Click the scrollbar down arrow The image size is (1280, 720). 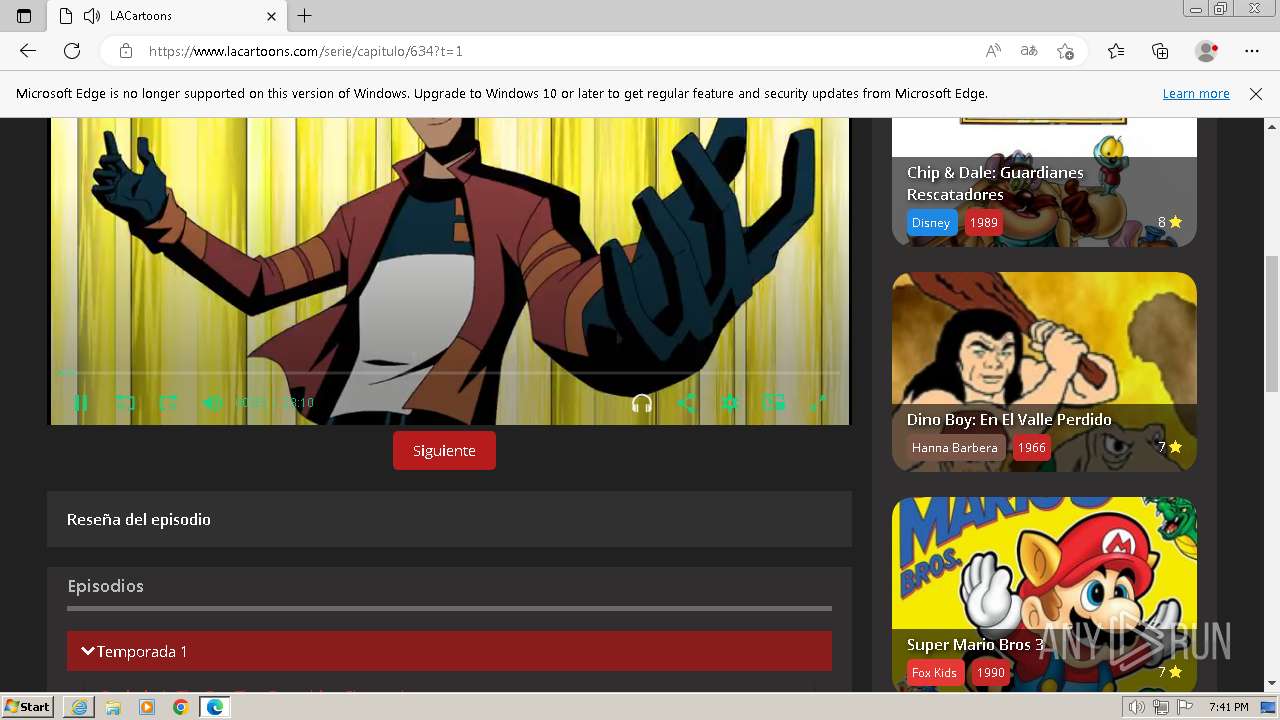1272,684
